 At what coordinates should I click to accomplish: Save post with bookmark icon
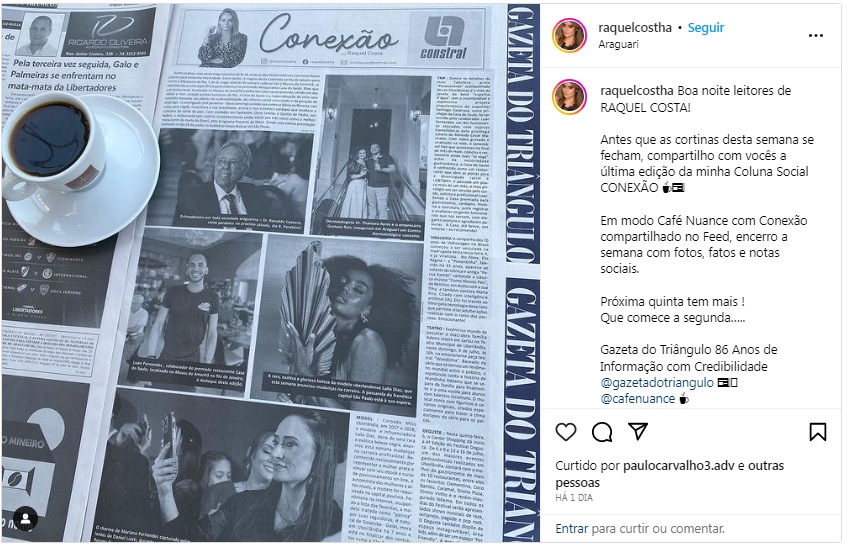(818, 432)
